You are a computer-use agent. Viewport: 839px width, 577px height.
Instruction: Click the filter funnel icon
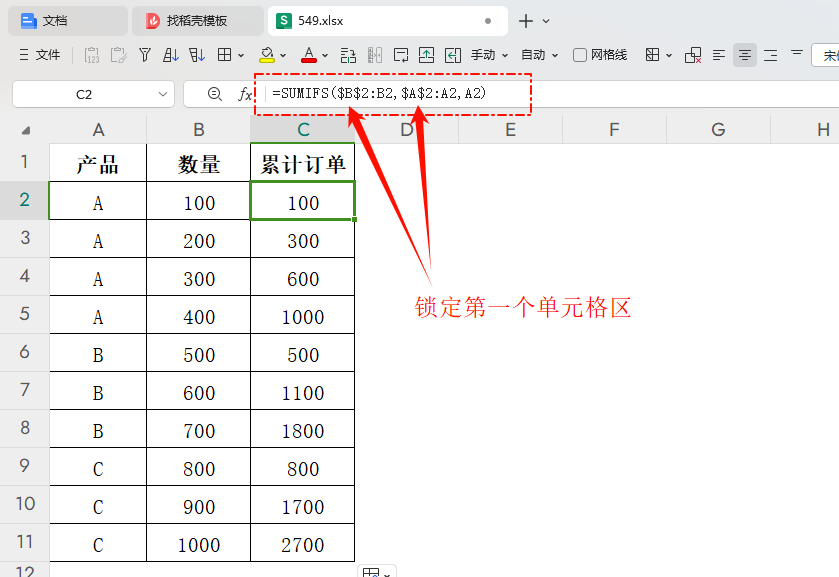144,55
